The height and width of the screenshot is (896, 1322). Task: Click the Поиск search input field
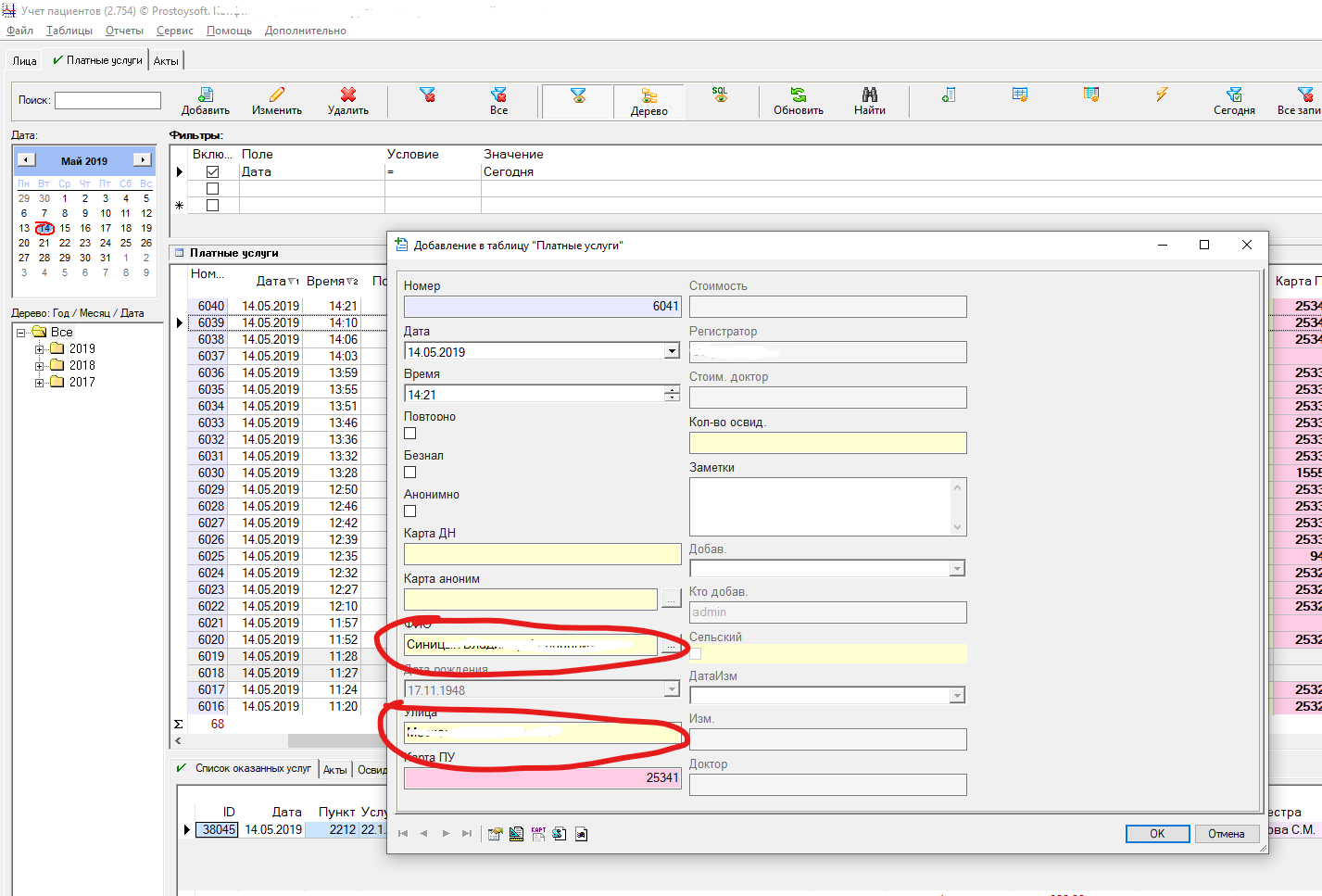107,100
